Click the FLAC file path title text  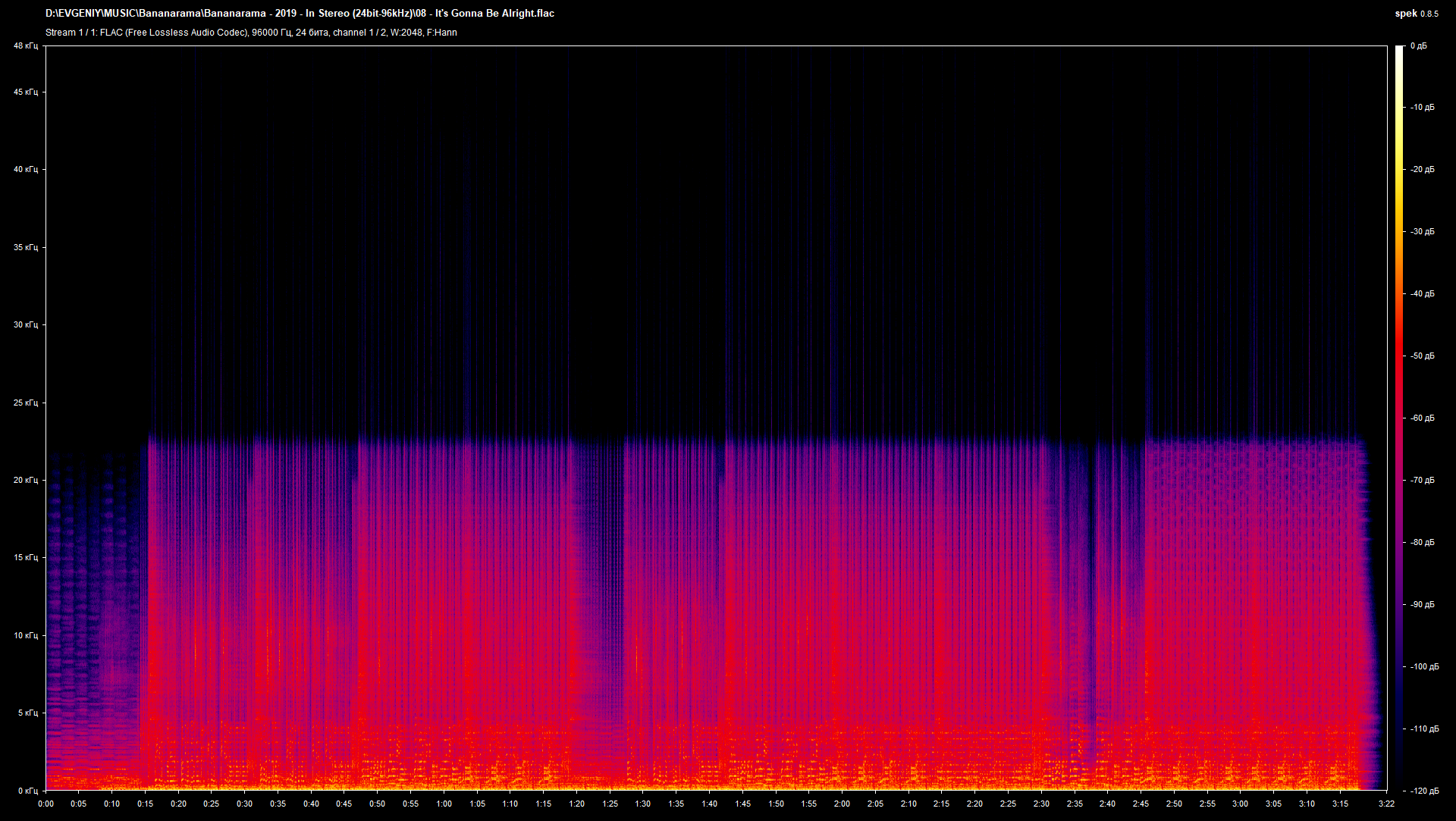point(300,13)
